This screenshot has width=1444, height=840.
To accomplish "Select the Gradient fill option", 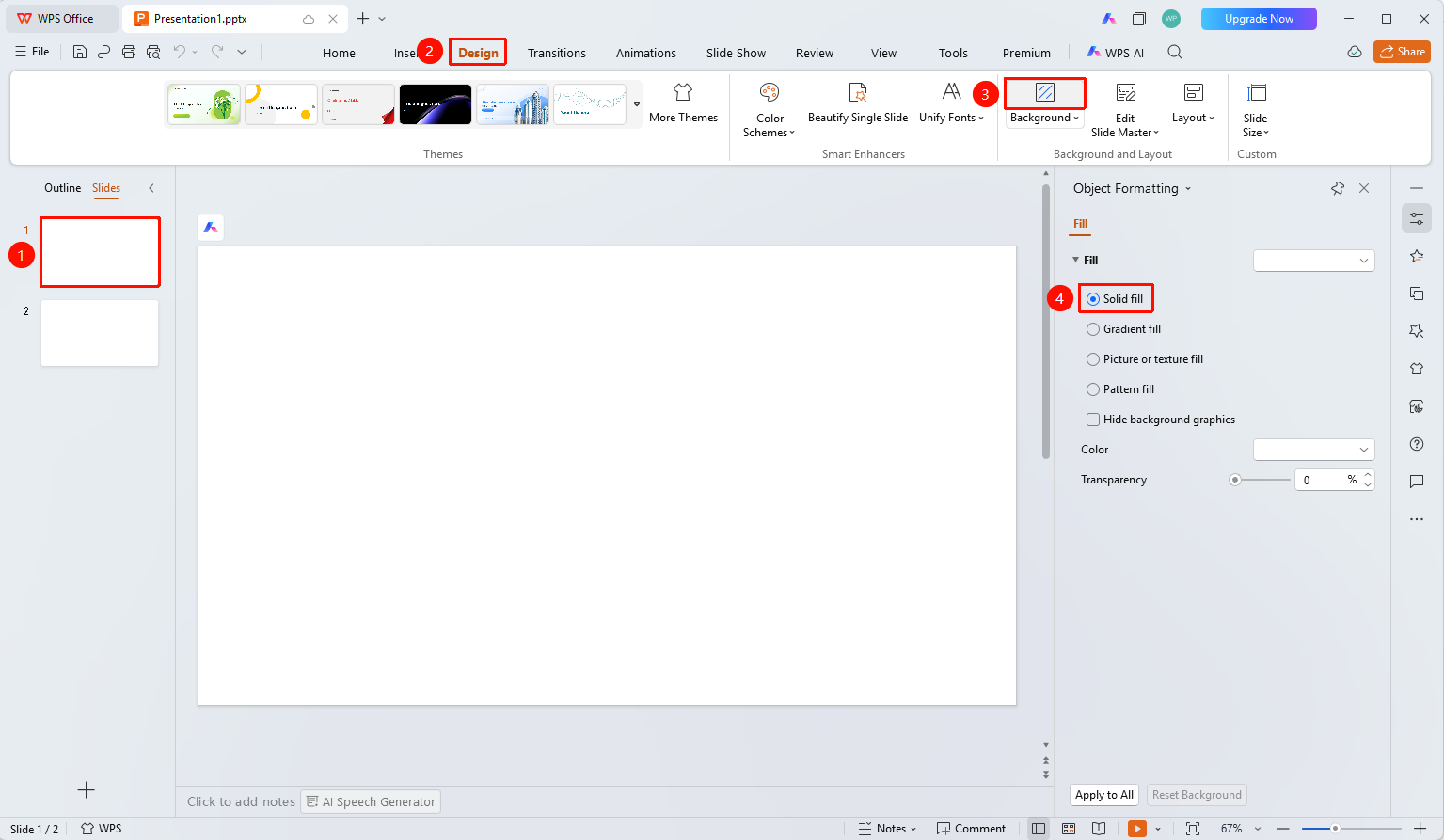I will [1123, 329].
